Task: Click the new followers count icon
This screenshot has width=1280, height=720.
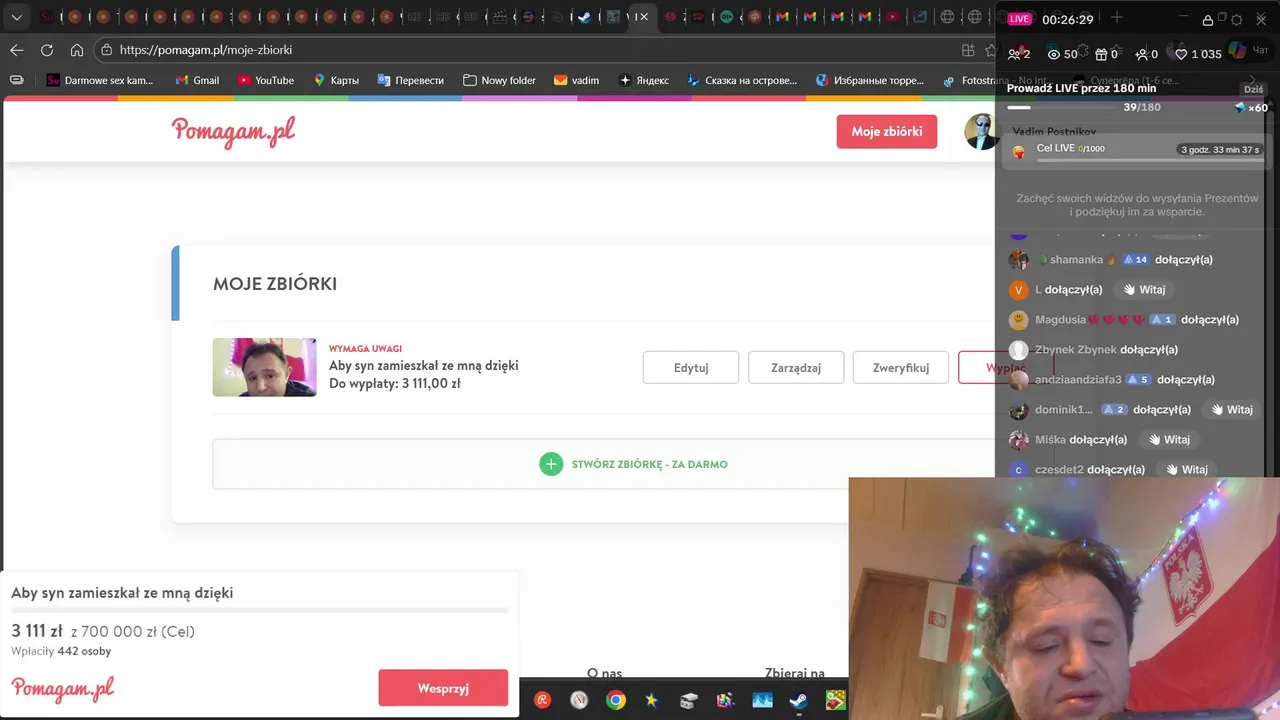Action: (1141, 54)
